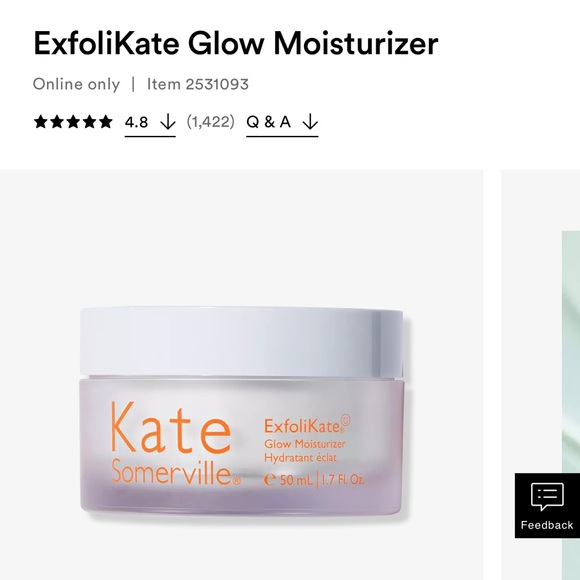Click the Feedback chat bubble icon

(x=547, y=496)
